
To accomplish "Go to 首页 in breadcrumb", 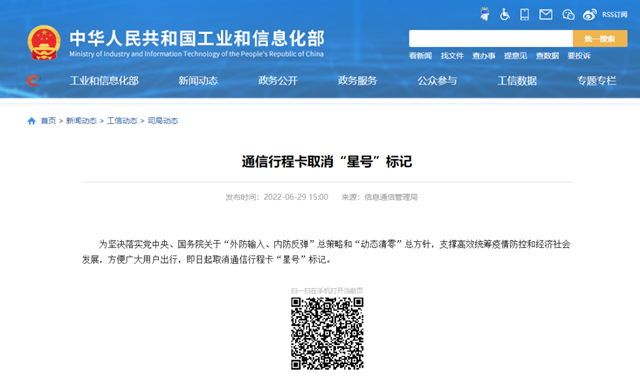I will point(48,121).
